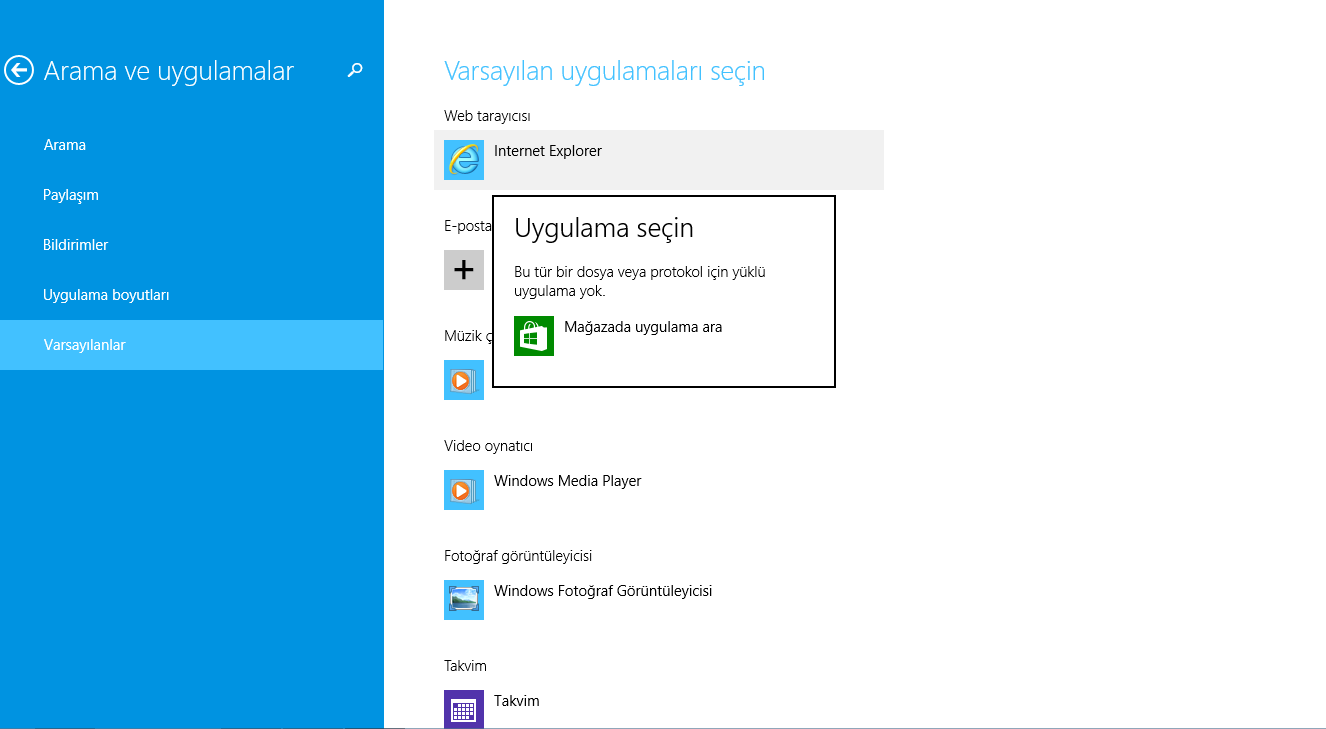Click the no installed app message text

[x=640, y=282]
